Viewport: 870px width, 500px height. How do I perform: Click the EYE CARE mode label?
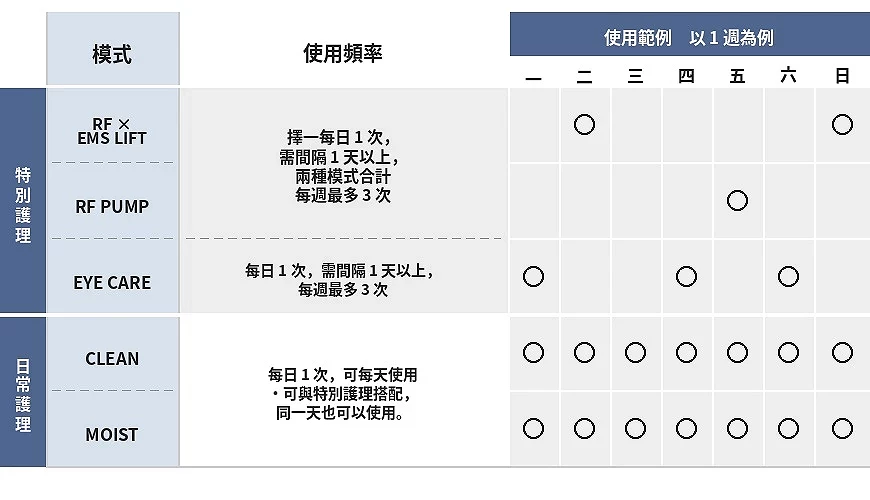click(112, 282)
